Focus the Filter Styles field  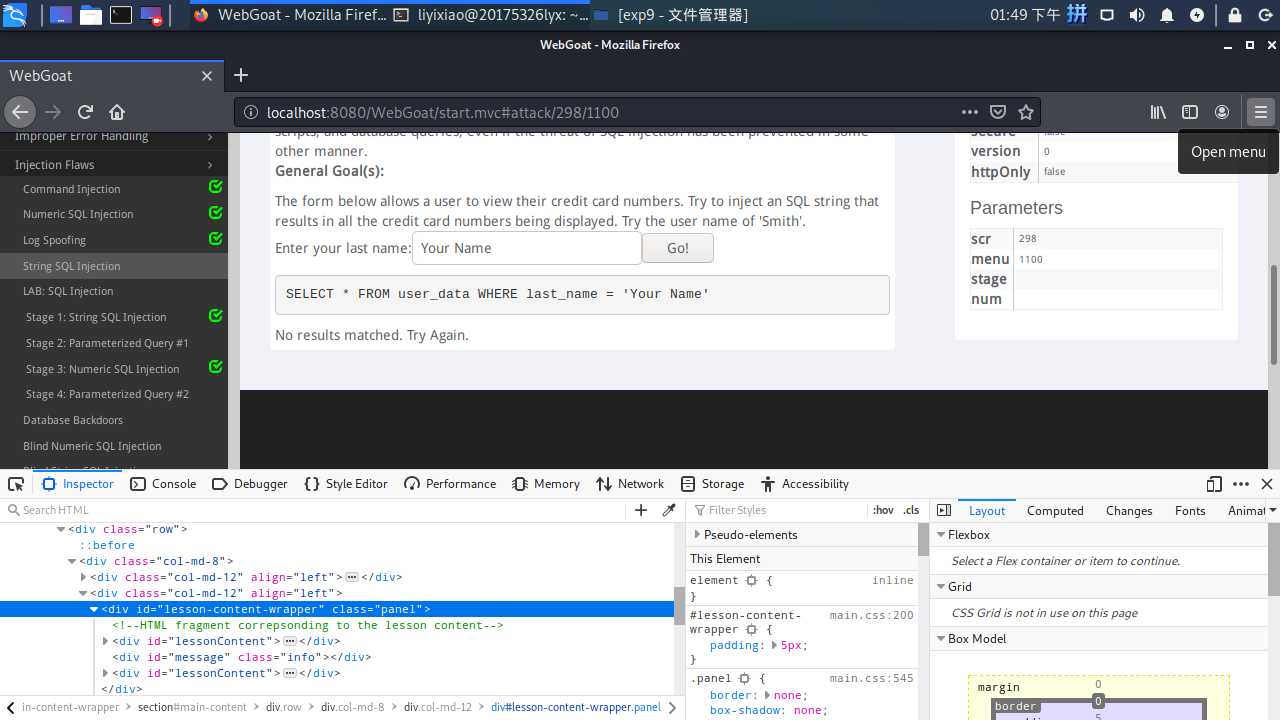tap(780, 510)
